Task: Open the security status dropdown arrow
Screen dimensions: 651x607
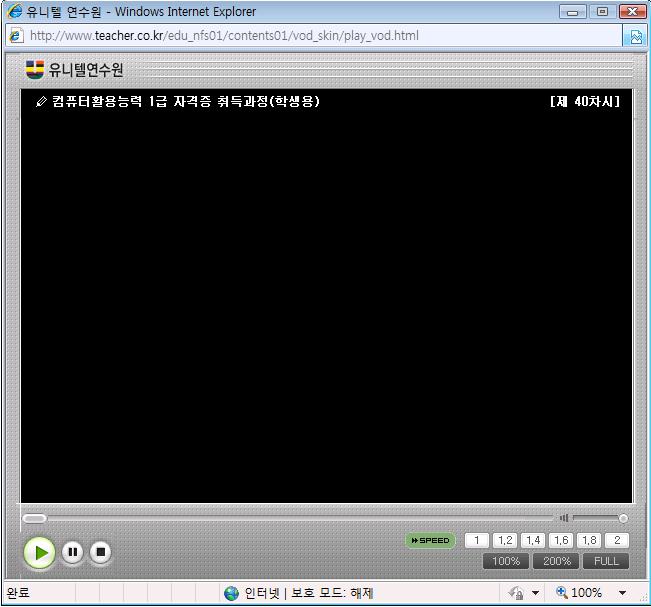Action: pyautogui.click(x=536, y=593)
